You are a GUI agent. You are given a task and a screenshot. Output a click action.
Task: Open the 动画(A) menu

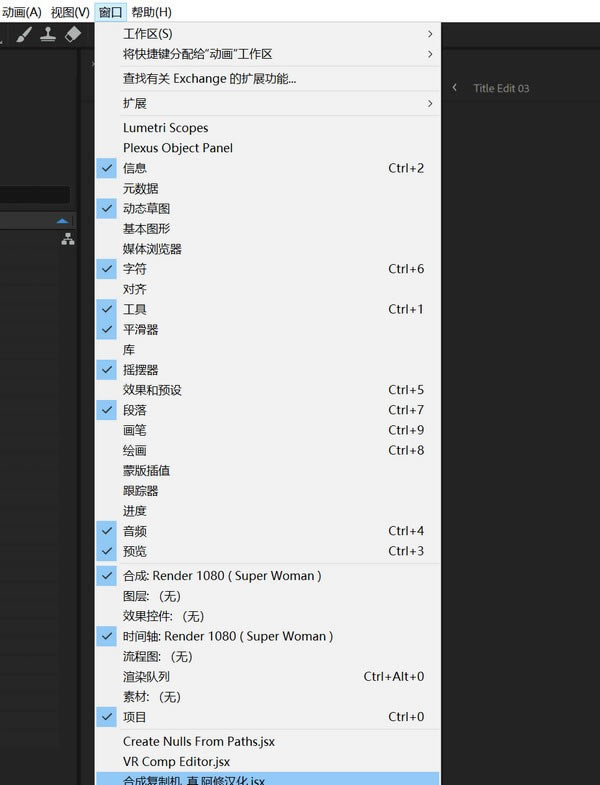pyautogui.click(x=22, y=12)
